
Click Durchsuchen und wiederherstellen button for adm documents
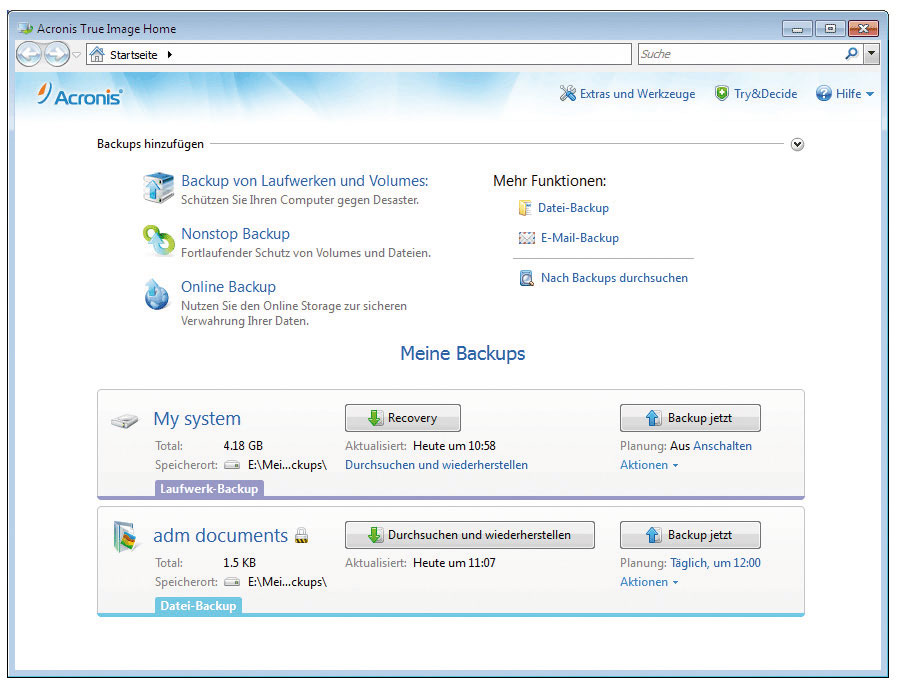click(470, 535)
